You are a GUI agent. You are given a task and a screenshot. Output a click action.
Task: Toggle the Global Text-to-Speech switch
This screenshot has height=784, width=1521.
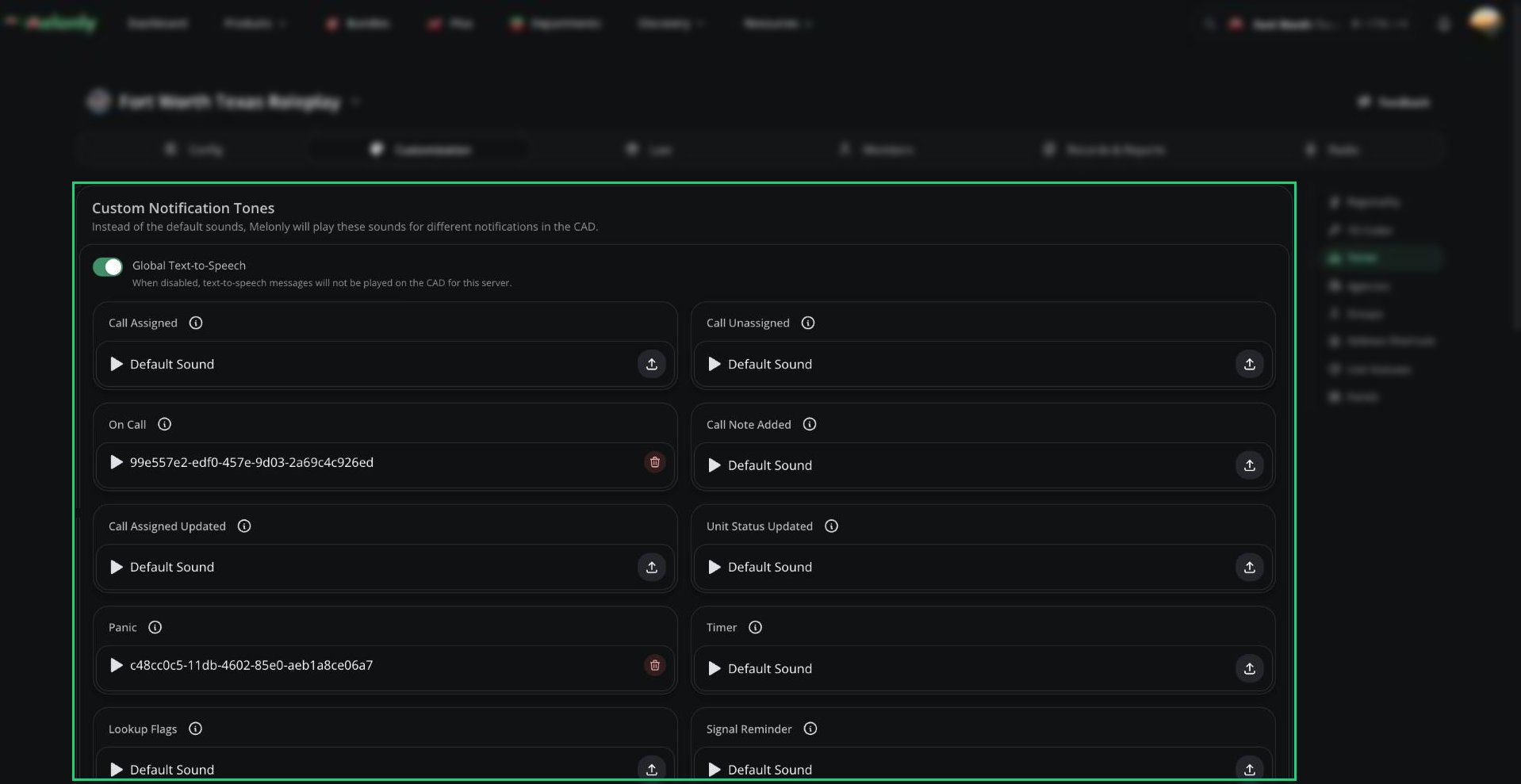[x=108, y=267]
